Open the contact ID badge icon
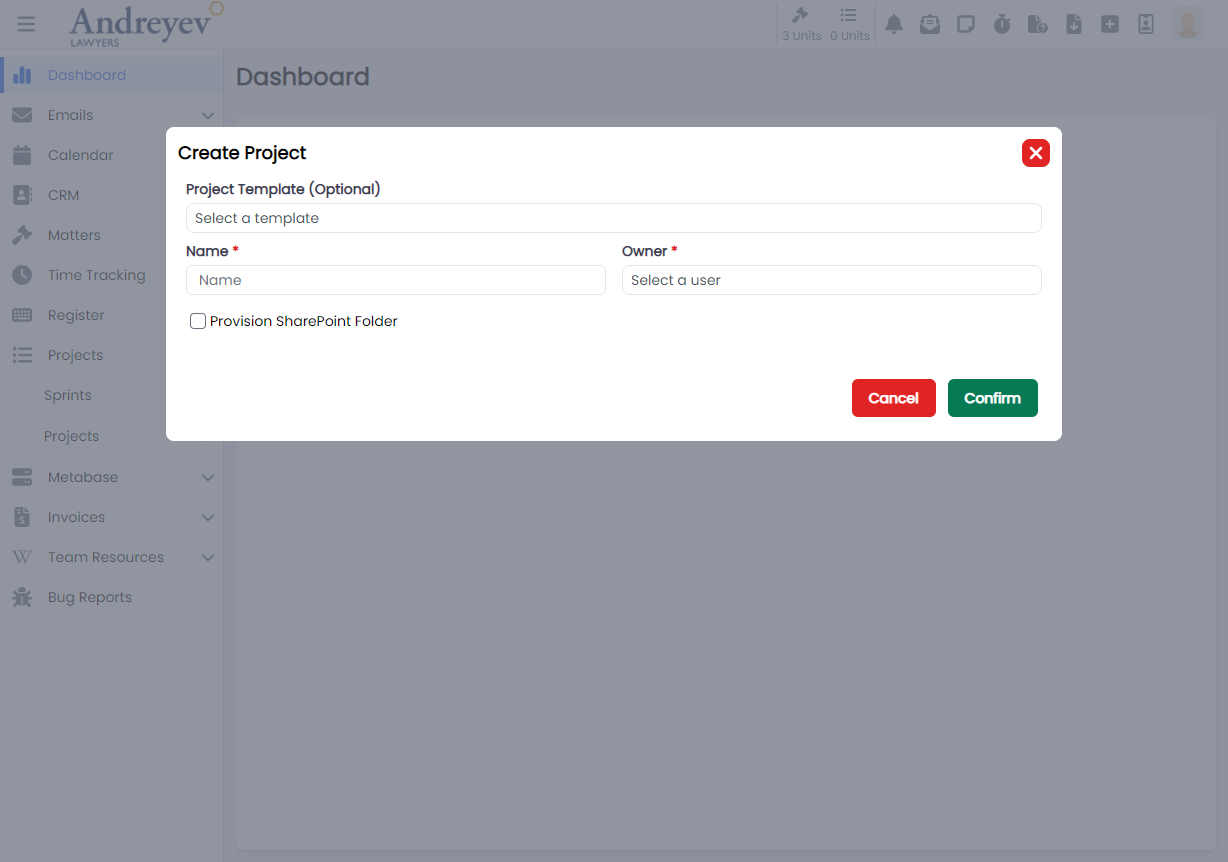This screenshot has width=1228, height=862. click(x=1146, y=24)
